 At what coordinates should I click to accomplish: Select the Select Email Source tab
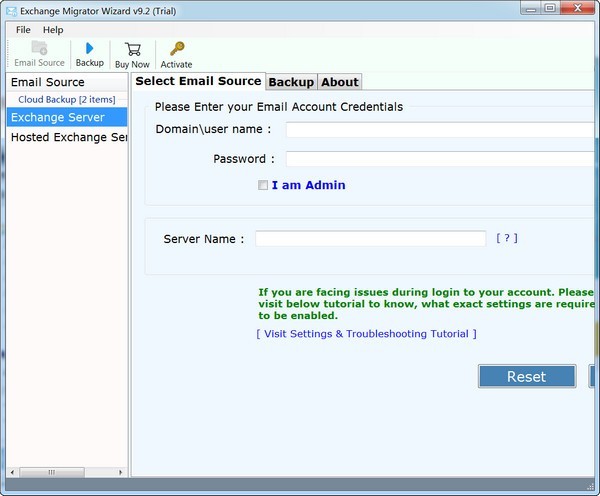198,81
